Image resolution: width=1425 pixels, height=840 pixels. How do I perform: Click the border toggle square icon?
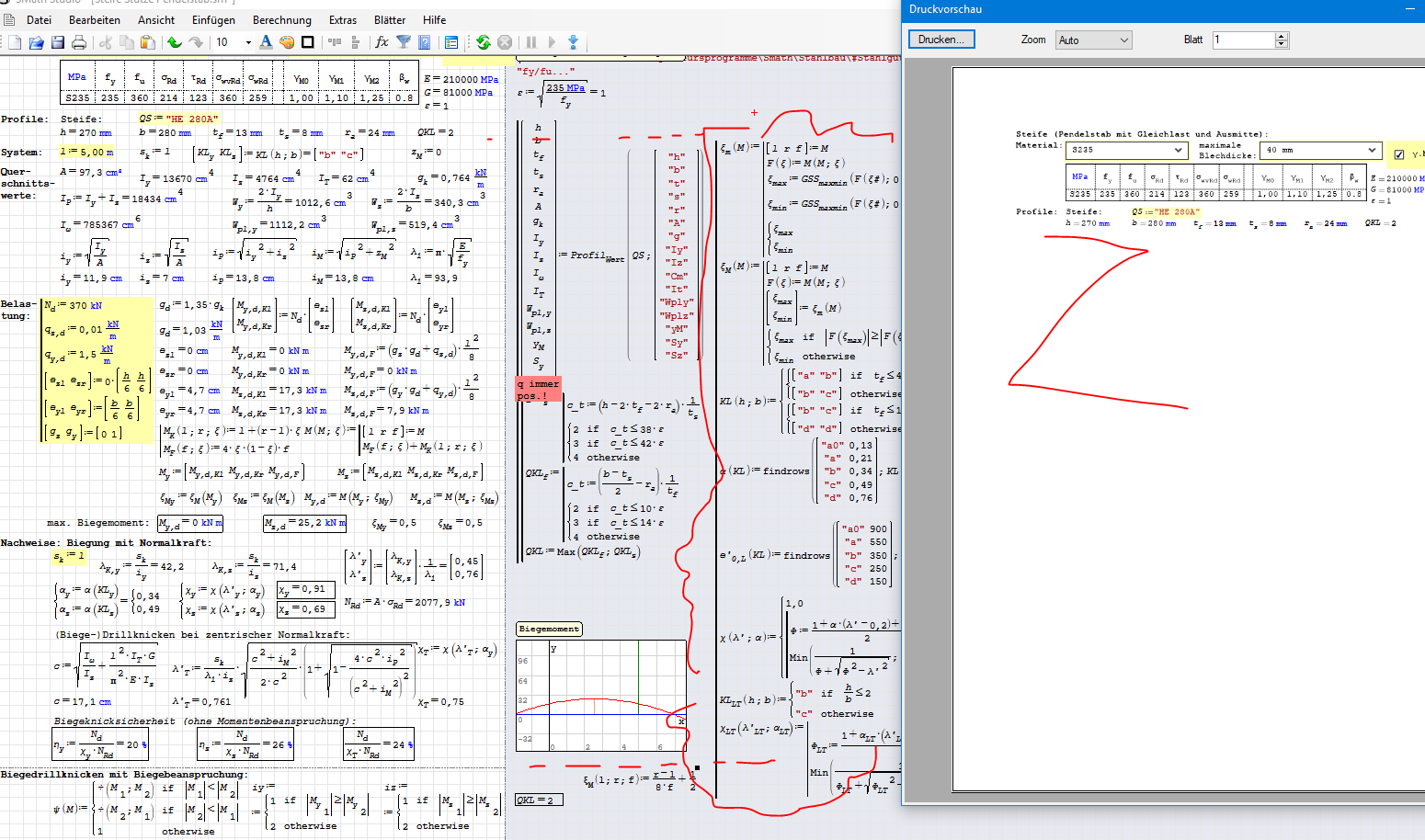(x=308, y=42)
